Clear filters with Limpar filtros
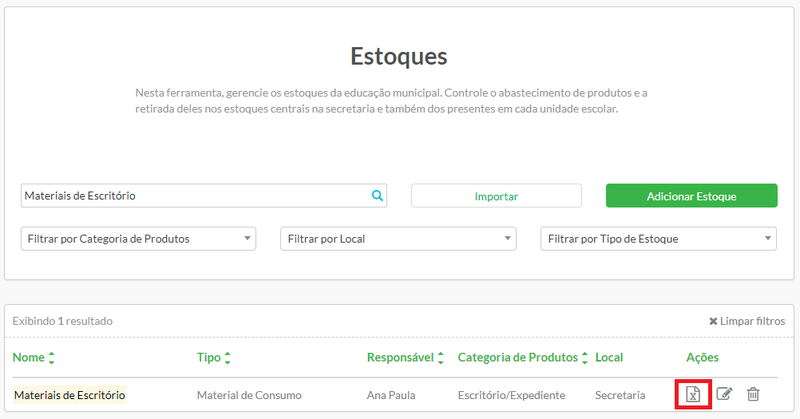 pyautogui.click(x=747, y=321)
